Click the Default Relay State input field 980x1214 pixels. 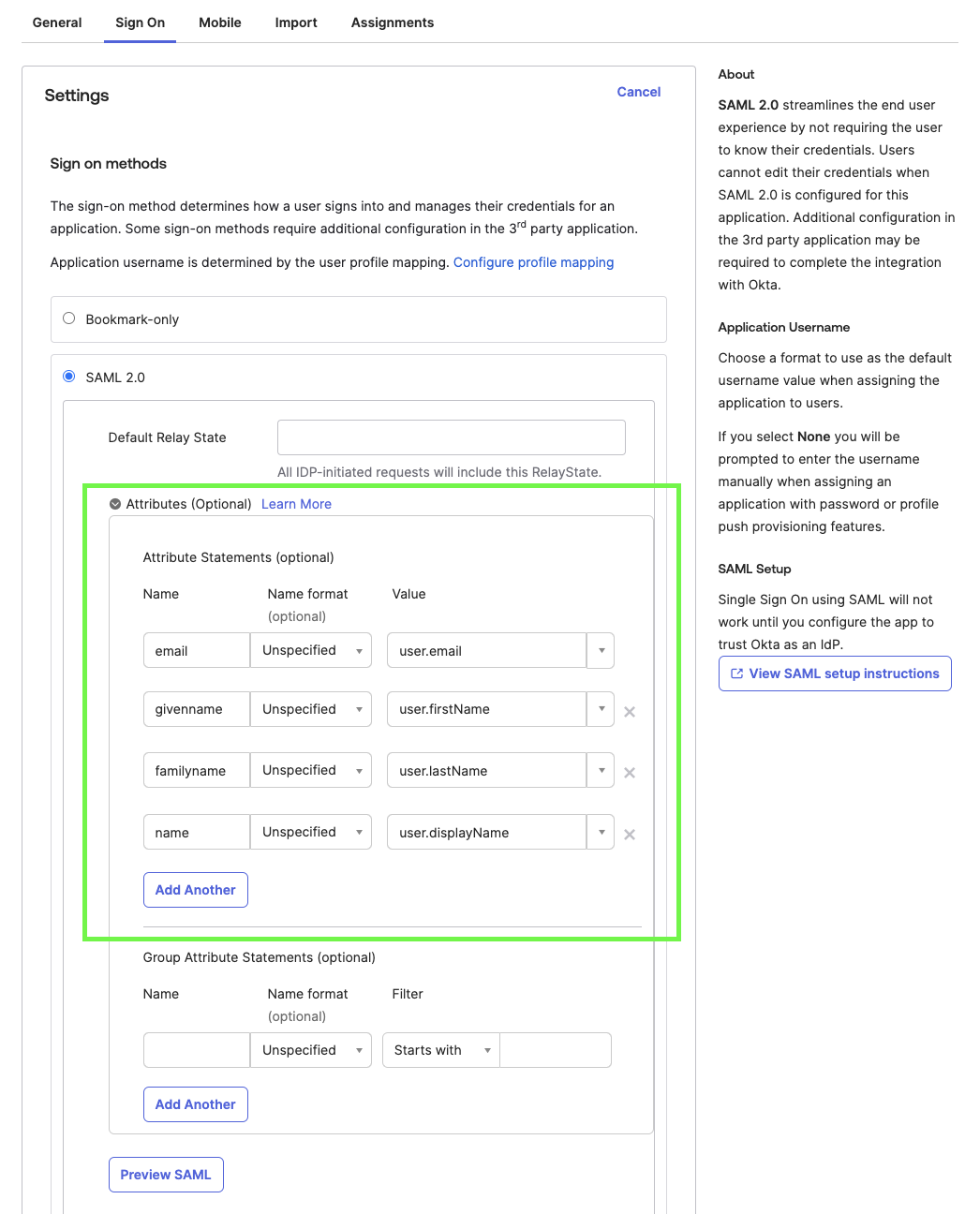451,437
